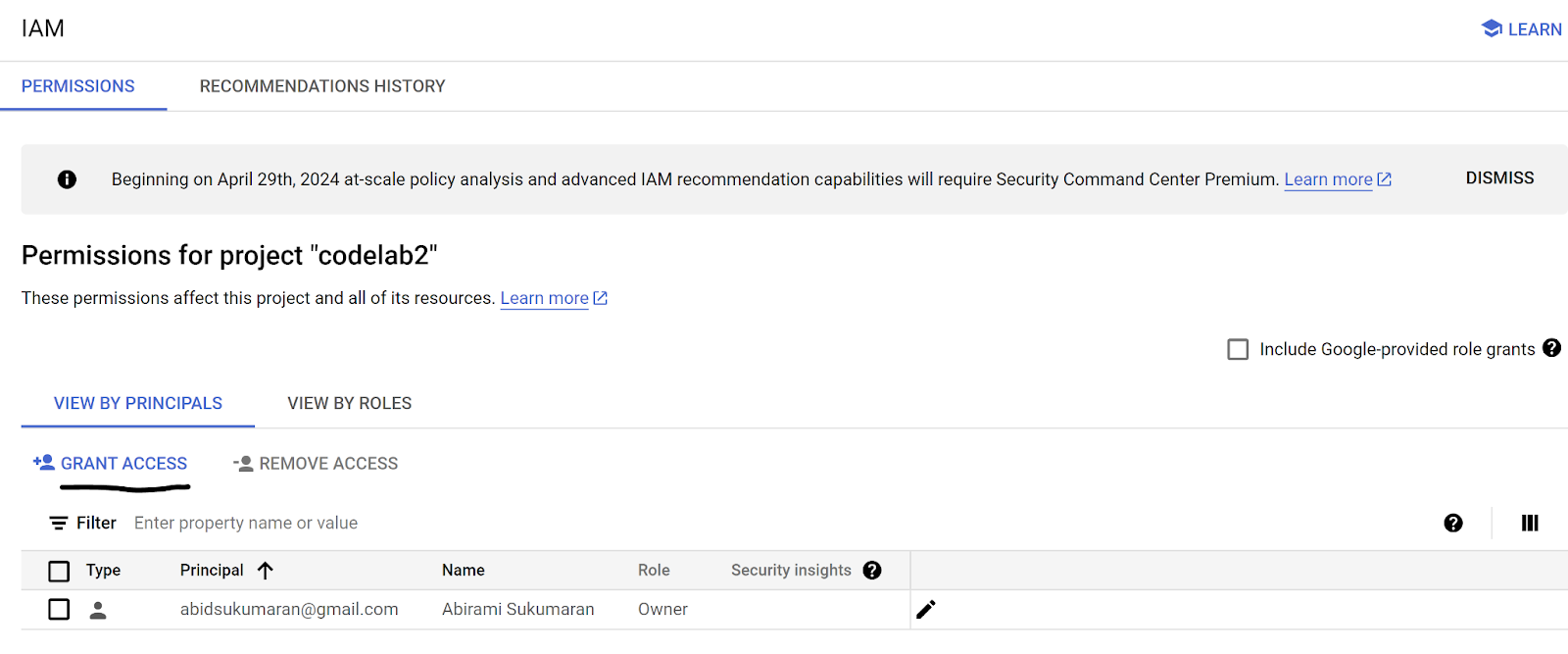Screen dimensions: 1568x654
Task: Sort by Principal using the arrow
Action: [x=266, y=571]
